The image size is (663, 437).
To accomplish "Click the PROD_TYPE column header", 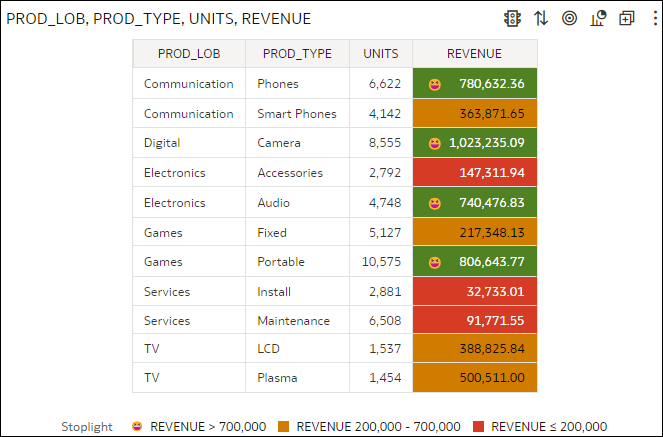I will pos(297,54).
